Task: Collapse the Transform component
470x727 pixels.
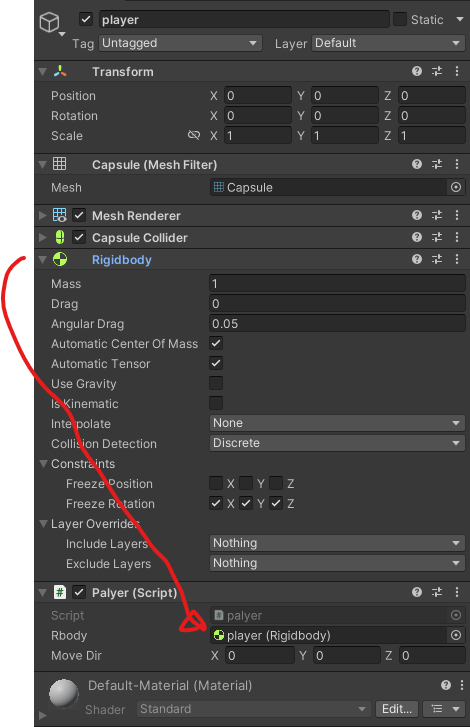Action: [43, 71]
